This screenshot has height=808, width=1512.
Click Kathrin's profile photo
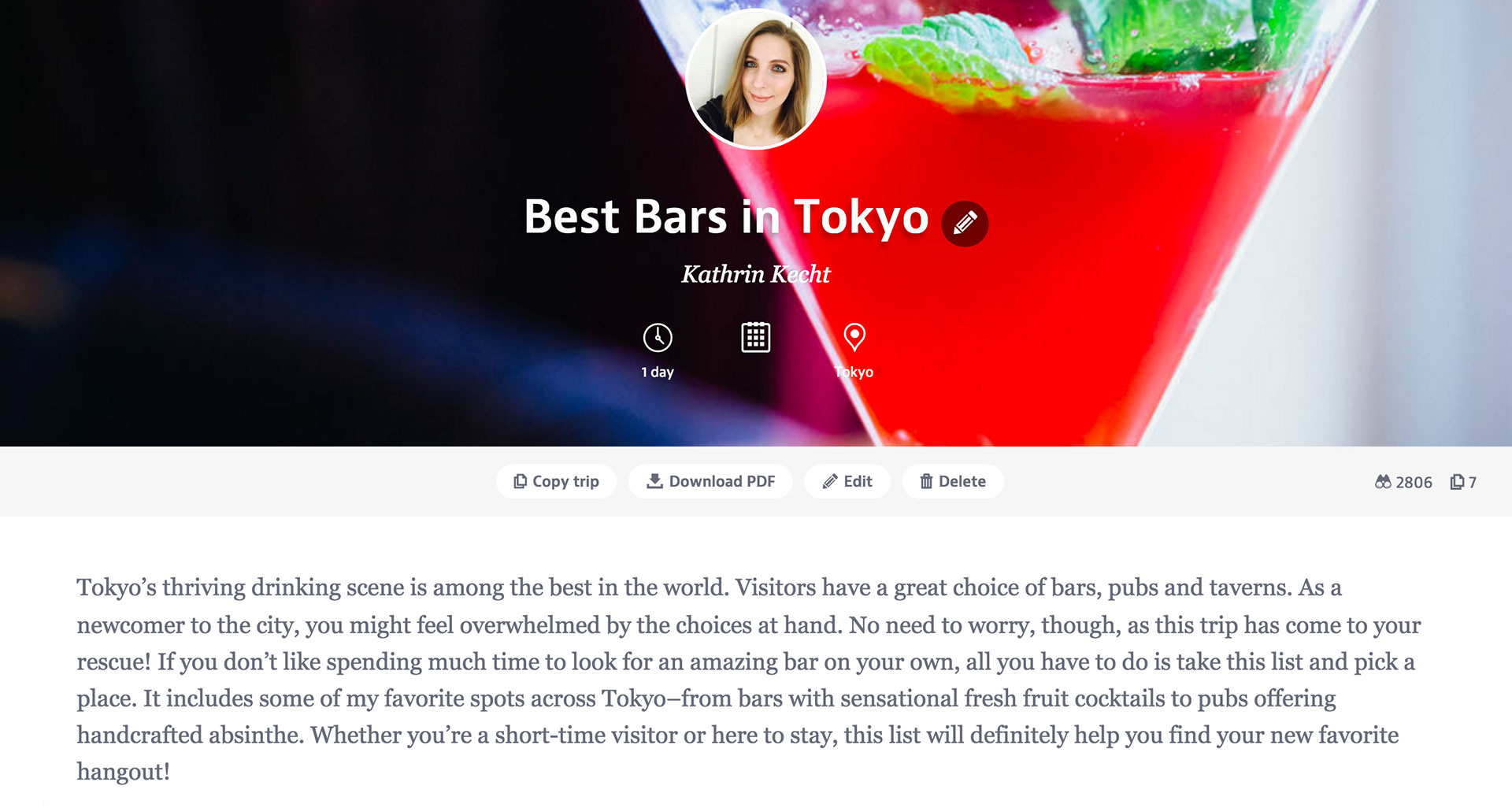tap(756, 79)
